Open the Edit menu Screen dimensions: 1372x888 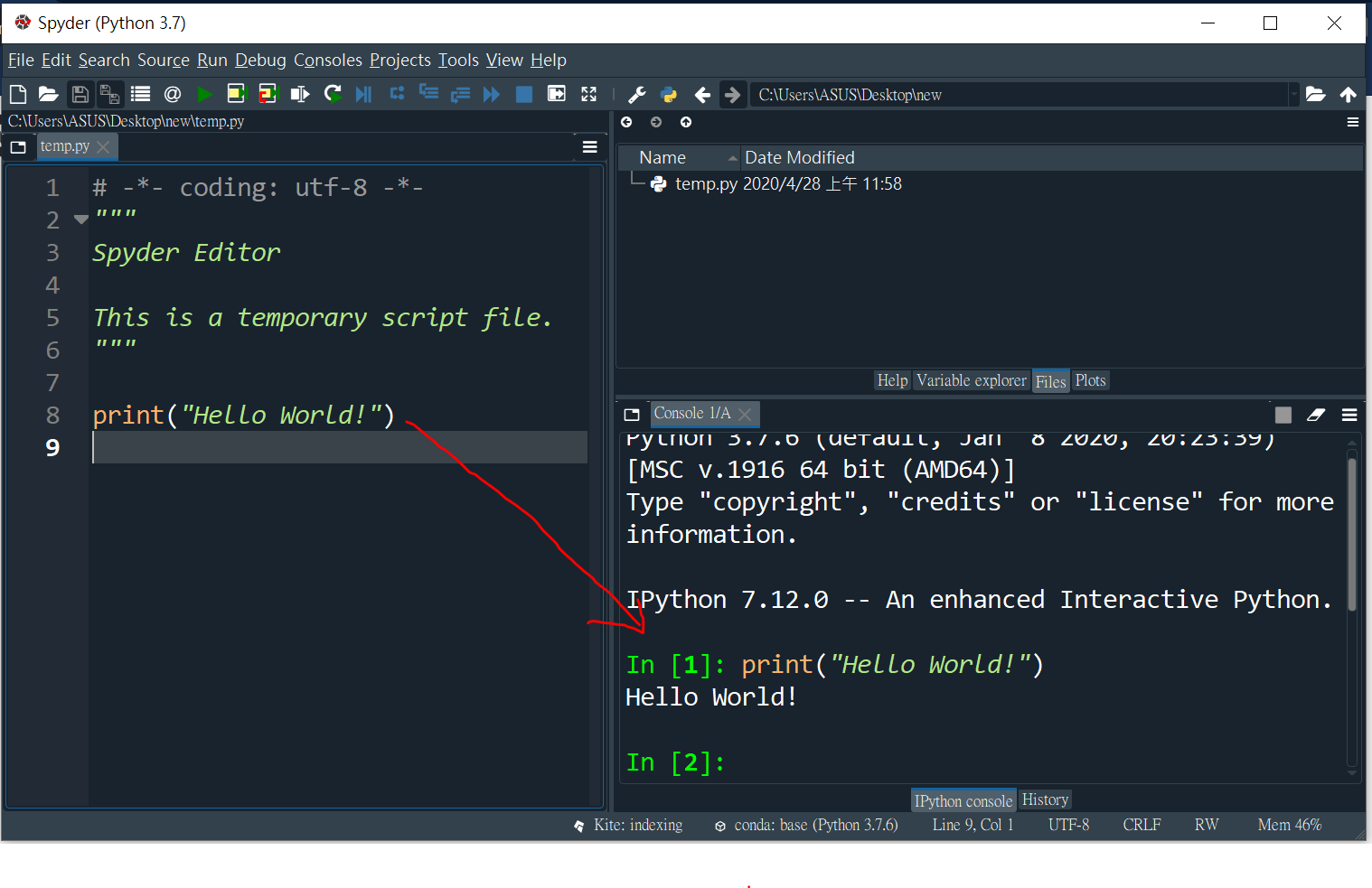click(56, 60)
